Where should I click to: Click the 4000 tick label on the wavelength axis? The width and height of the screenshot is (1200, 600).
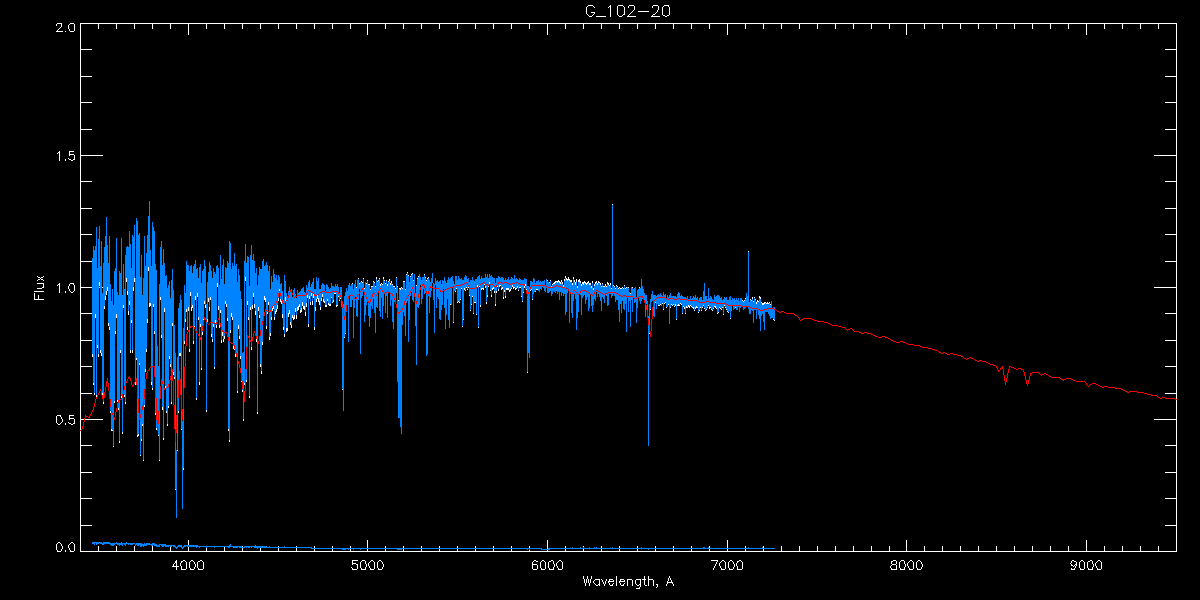[188, 565]
